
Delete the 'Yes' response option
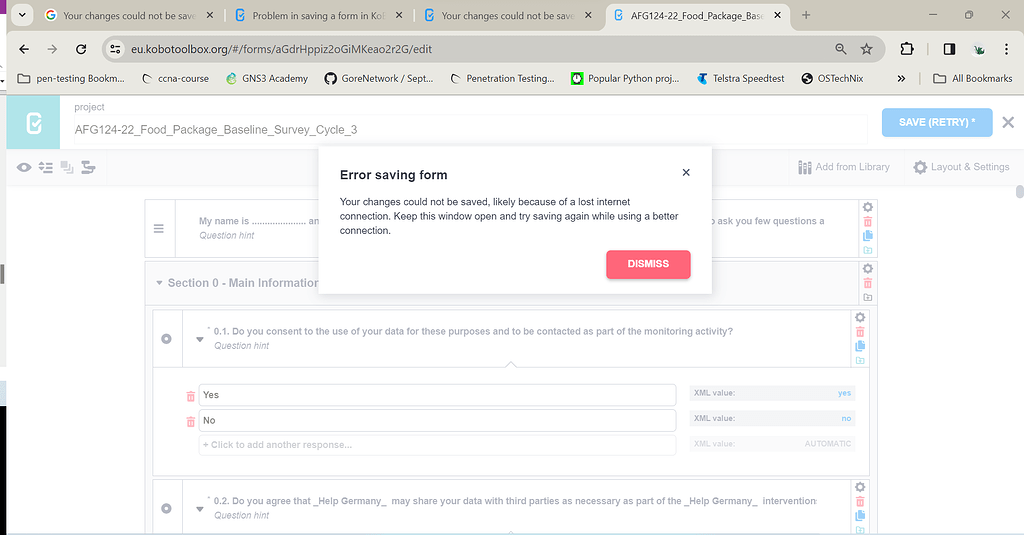click(x=191, y=396)
